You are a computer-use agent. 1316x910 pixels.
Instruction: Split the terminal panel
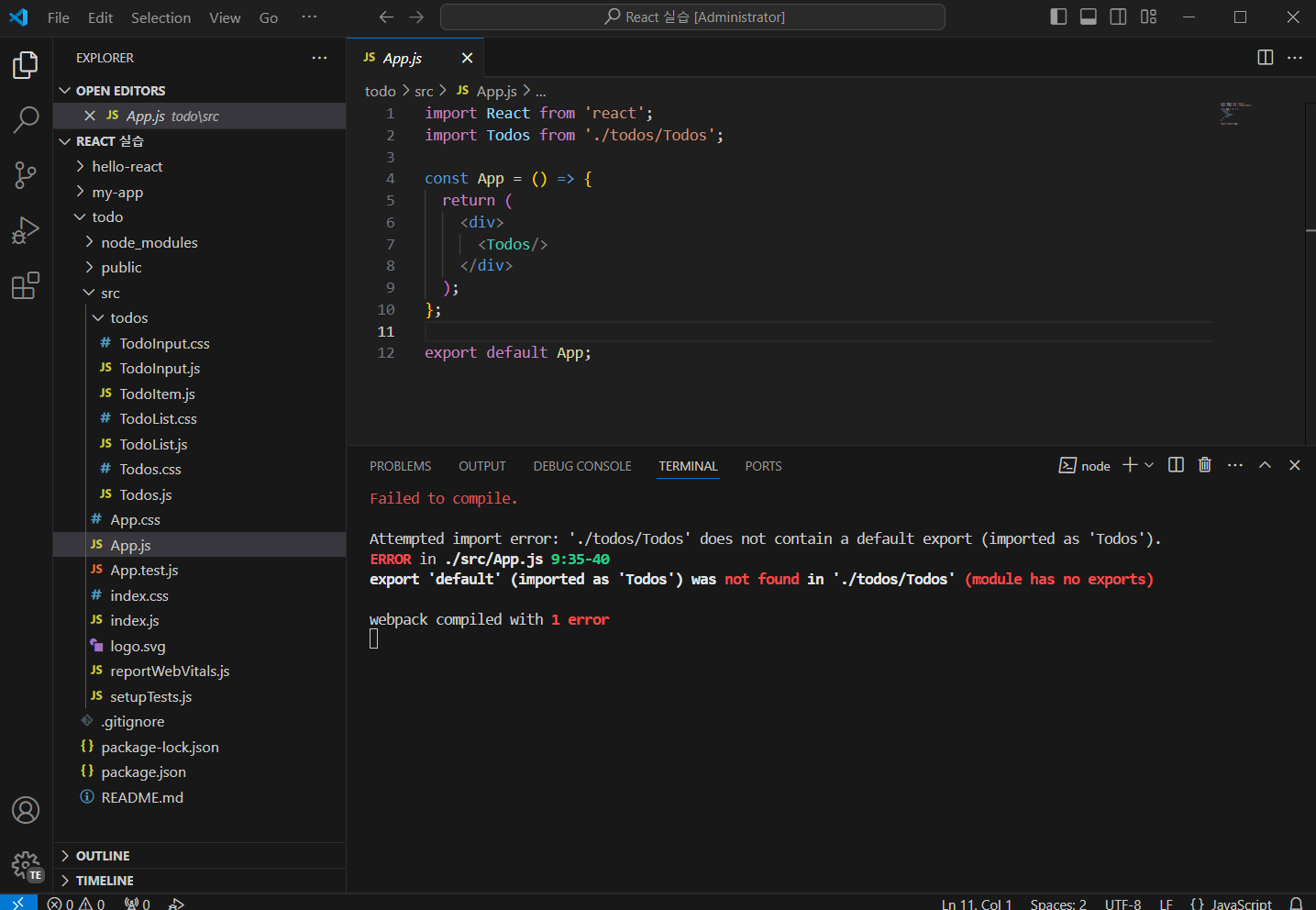tap(1176, 465)
